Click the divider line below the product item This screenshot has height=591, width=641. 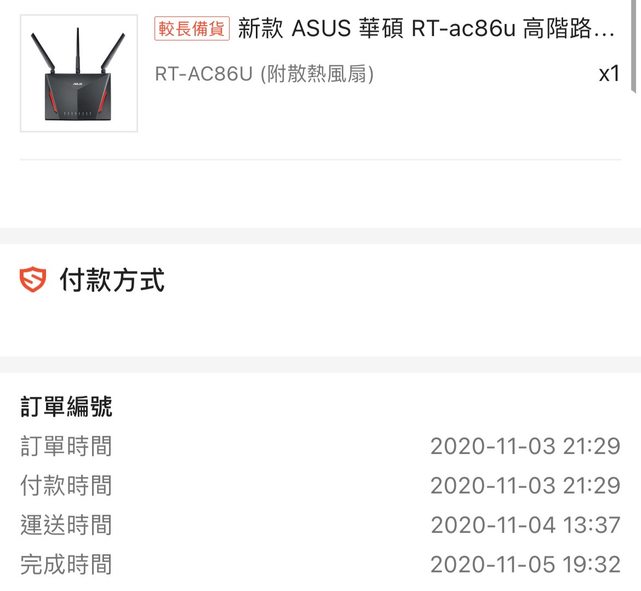[x=320, y=160]
